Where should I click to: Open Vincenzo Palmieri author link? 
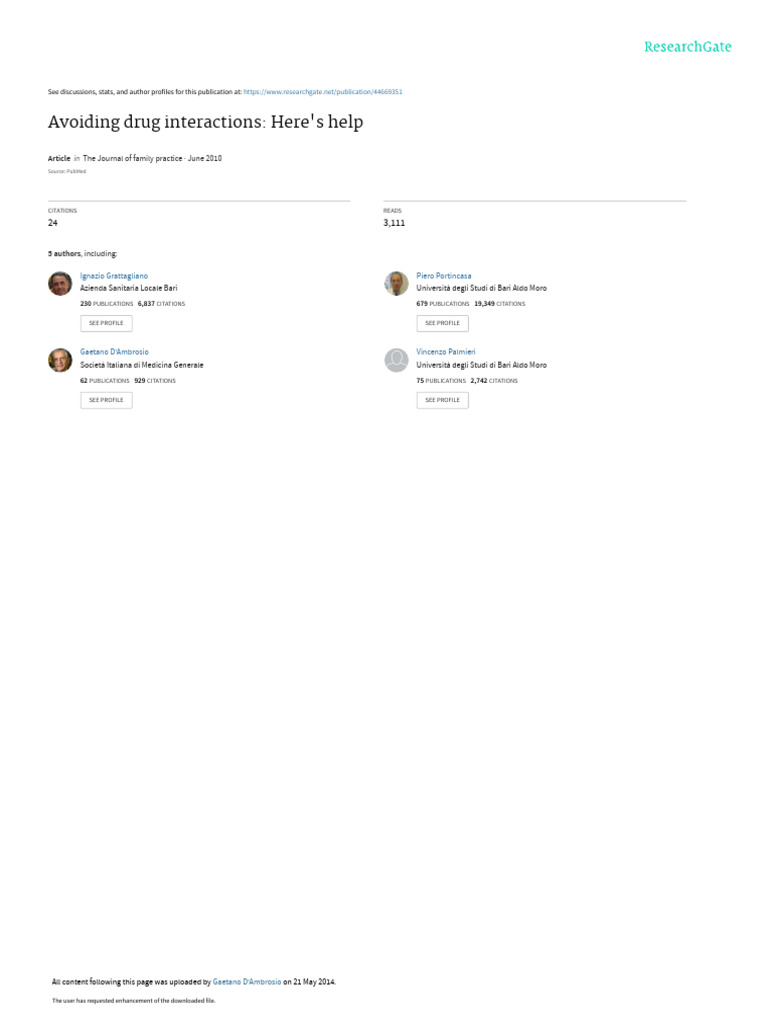click(446, 352)
